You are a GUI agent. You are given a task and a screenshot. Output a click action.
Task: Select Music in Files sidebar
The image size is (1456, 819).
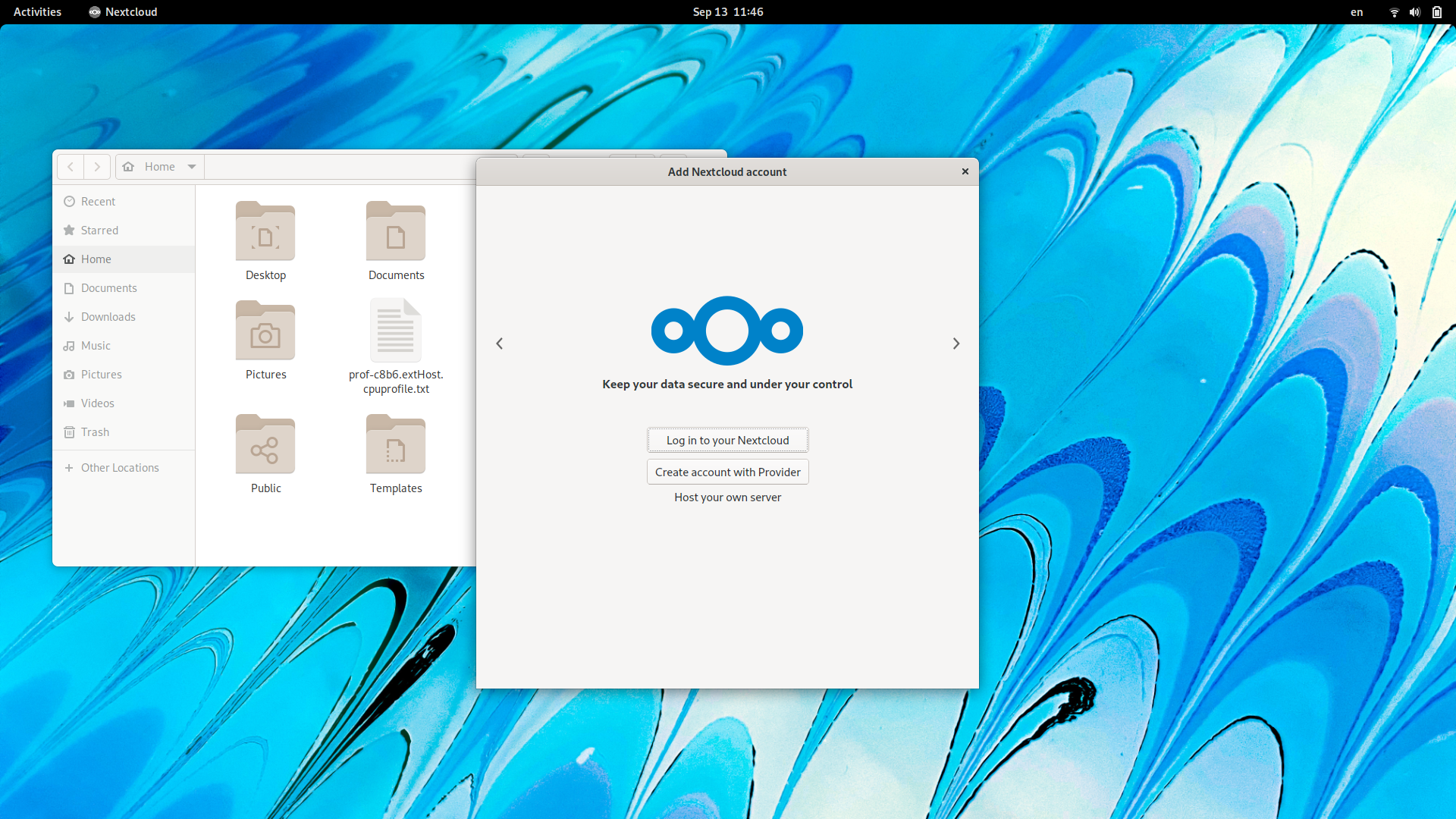(124, 346)
